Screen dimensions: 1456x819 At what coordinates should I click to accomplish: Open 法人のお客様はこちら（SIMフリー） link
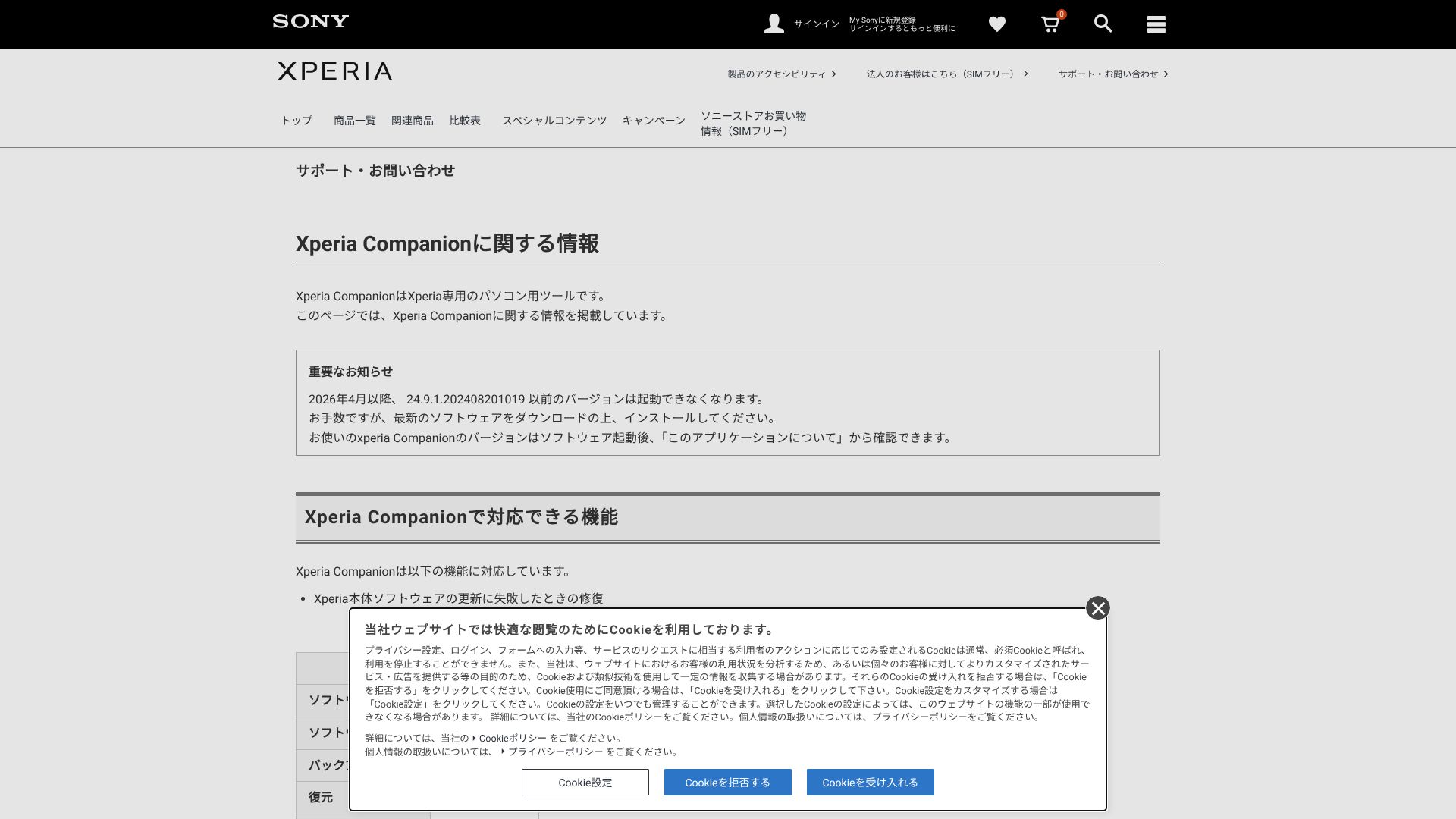coord(947,74)
